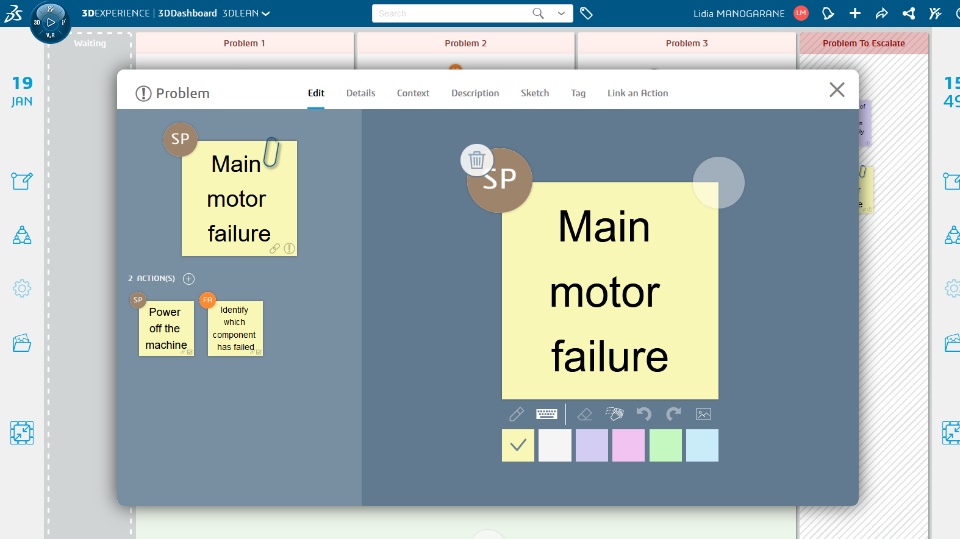The width and height of the screenshot is (960, 539).
Task: Select the small 'Main motor failure' note thumbnail
Action: [239, 198]
